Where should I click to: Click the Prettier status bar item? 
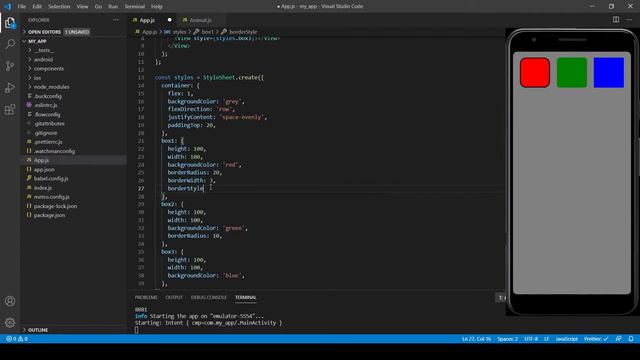[x=596, y=339]
